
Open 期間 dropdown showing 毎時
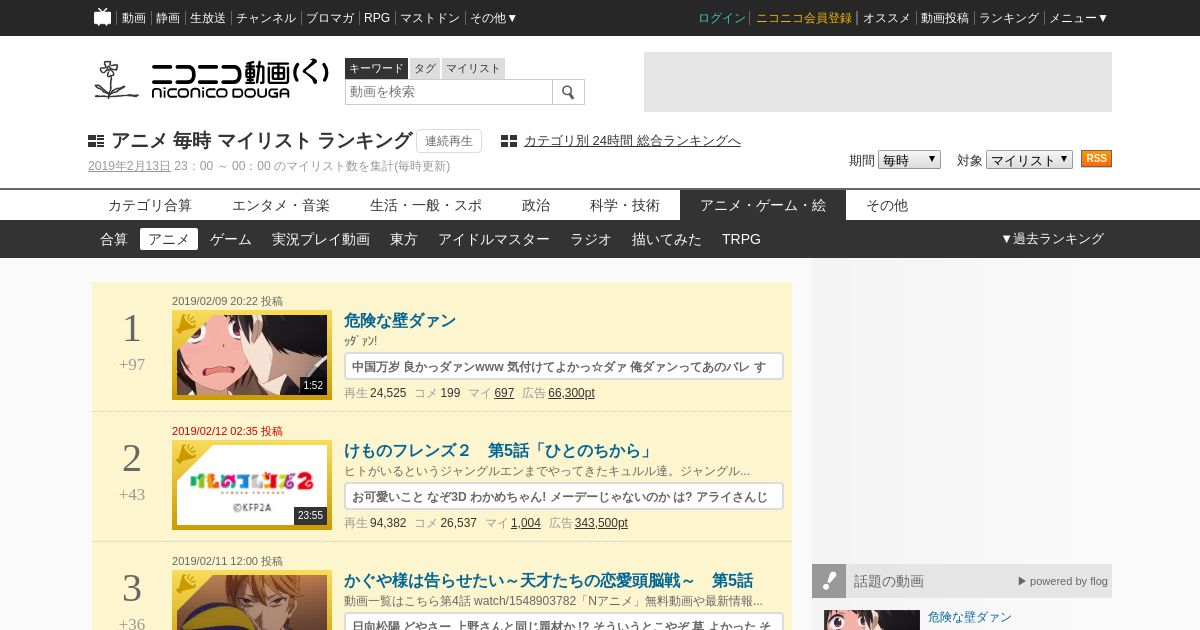909,160
